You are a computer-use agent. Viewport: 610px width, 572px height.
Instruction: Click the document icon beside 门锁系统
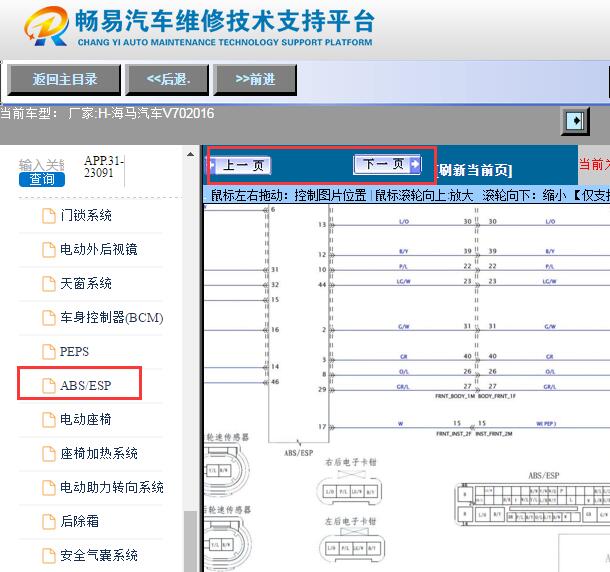49,216
